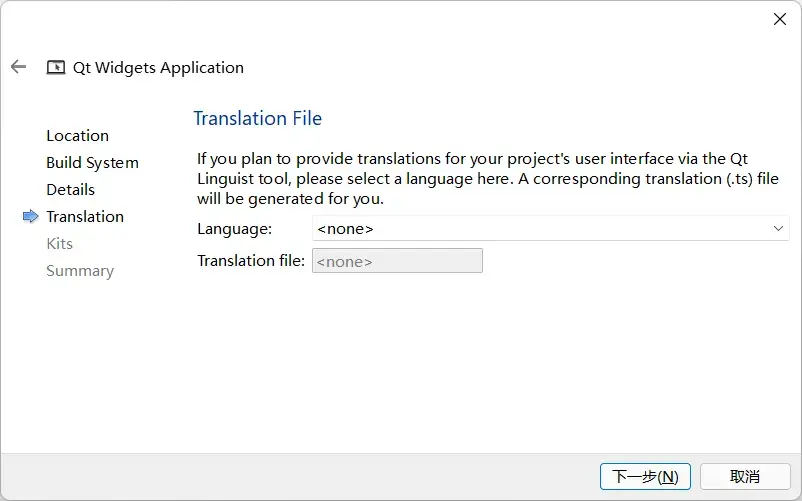Click the Qt Linguist description paragraph

(487, 178)
